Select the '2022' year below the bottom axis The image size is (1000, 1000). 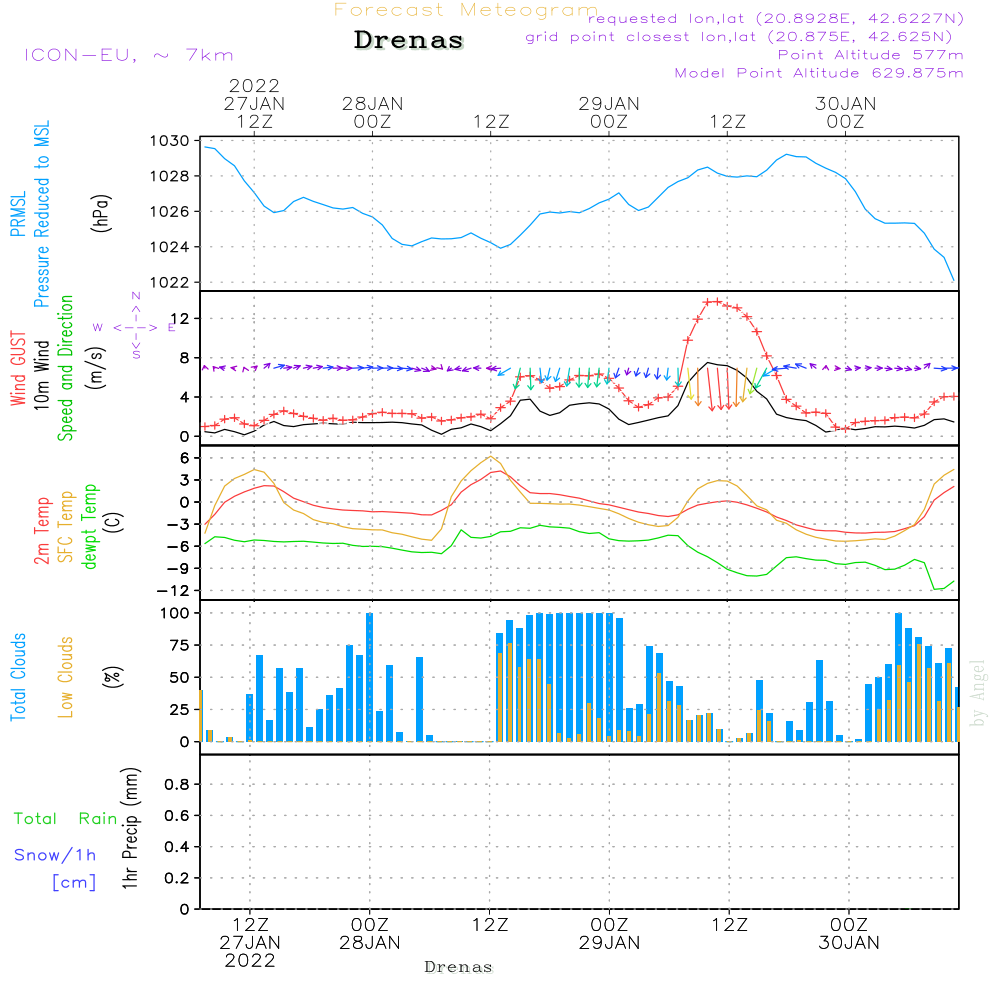tap(250, 961)
